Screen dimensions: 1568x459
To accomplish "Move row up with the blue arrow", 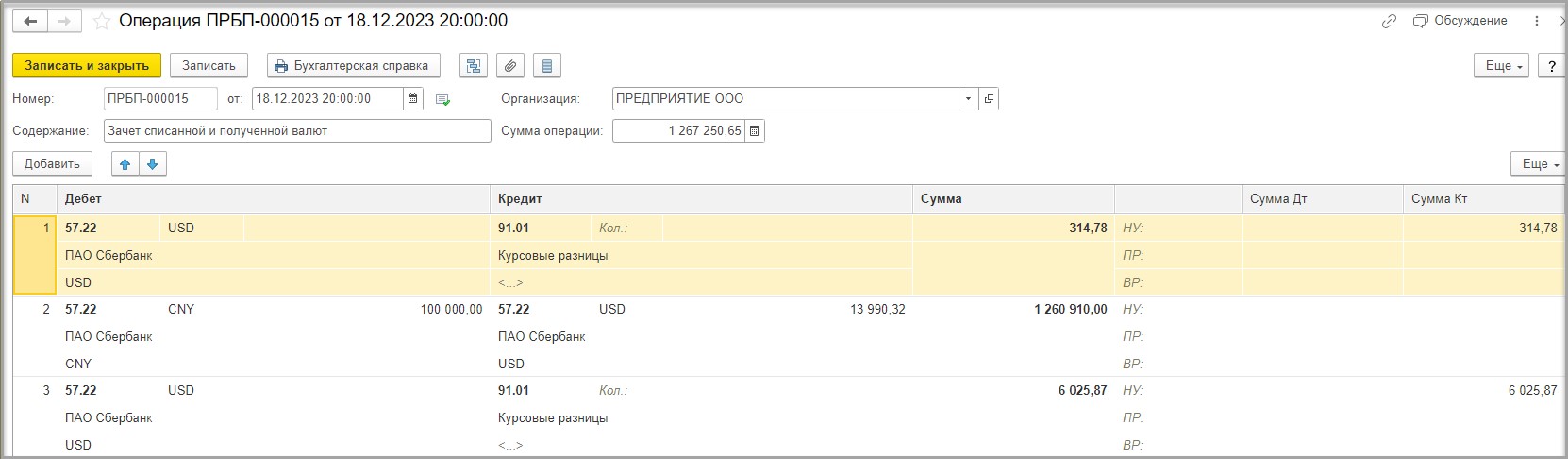I will [x=125, y=164].
